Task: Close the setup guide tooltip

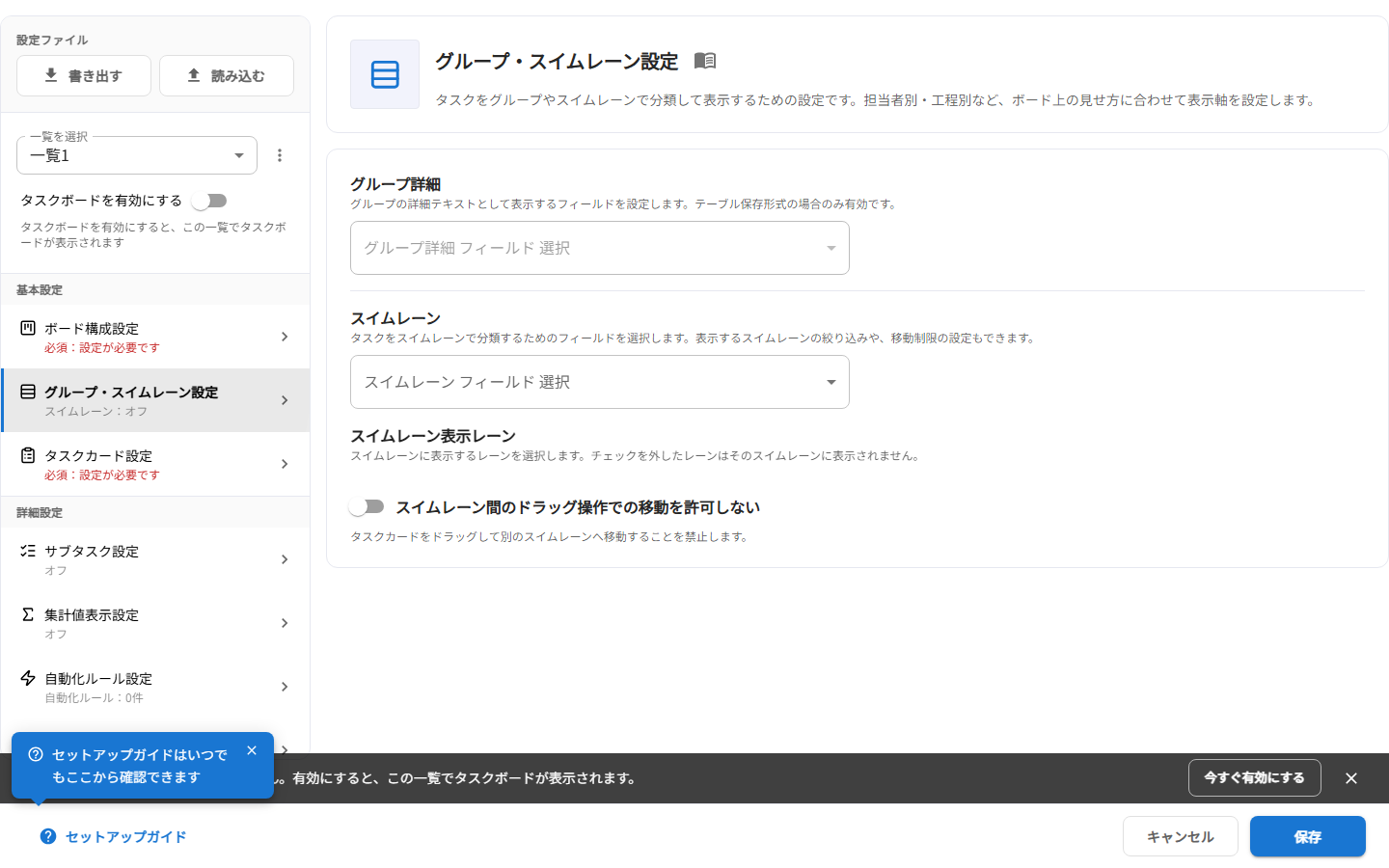Action: (x=252, y=750)
